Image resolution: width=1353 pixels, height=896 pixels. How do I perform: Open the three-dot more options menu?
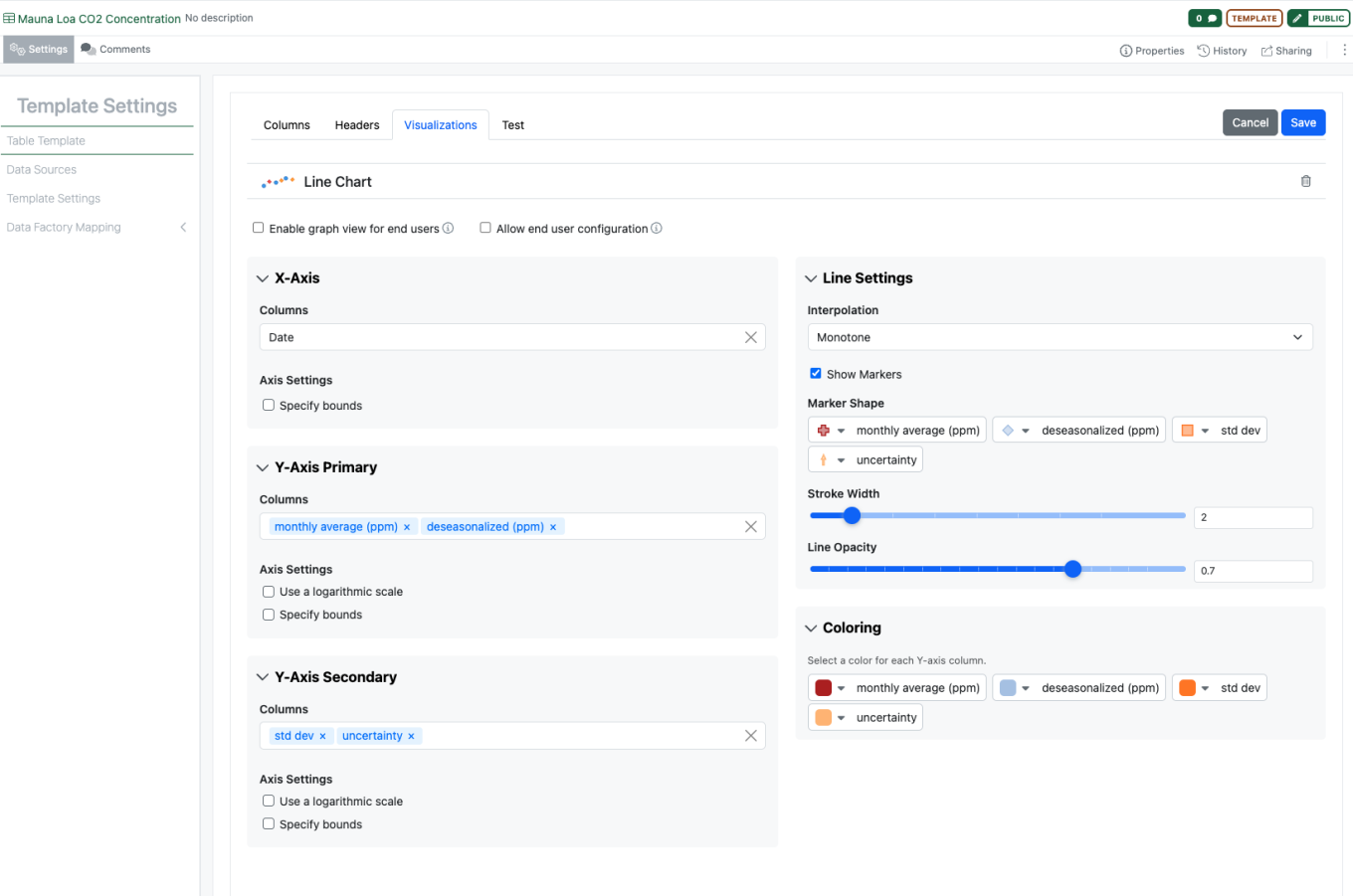tap(1344, 50)
